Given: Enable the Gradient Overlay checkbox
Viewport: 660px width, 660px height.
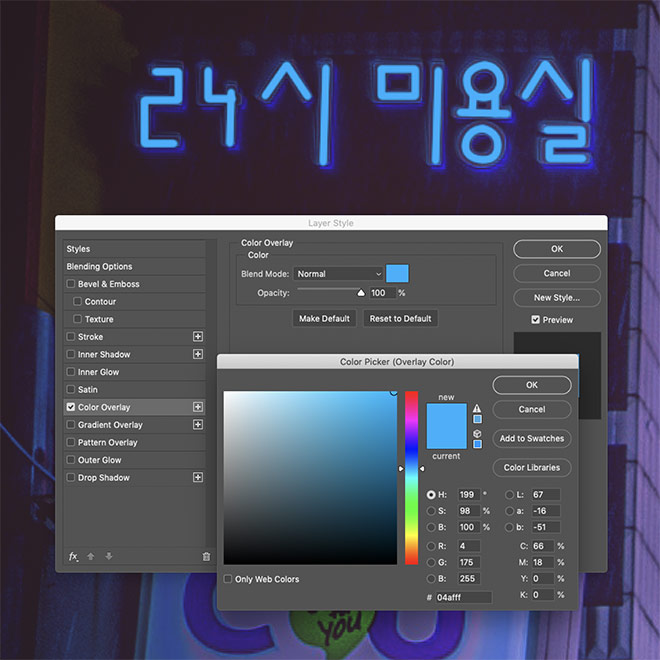Looking at the screenshot, I should tap(71, 425).
